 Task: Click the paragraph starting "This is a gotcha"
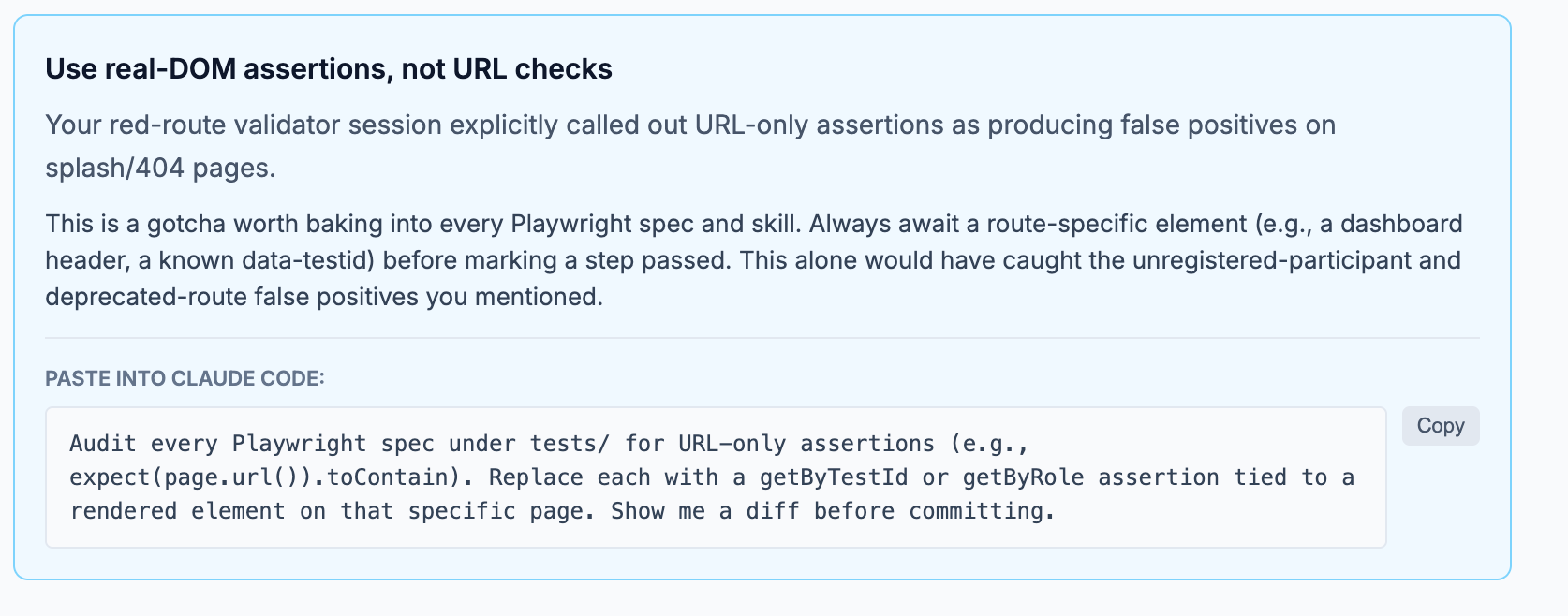tap(753, 260)
